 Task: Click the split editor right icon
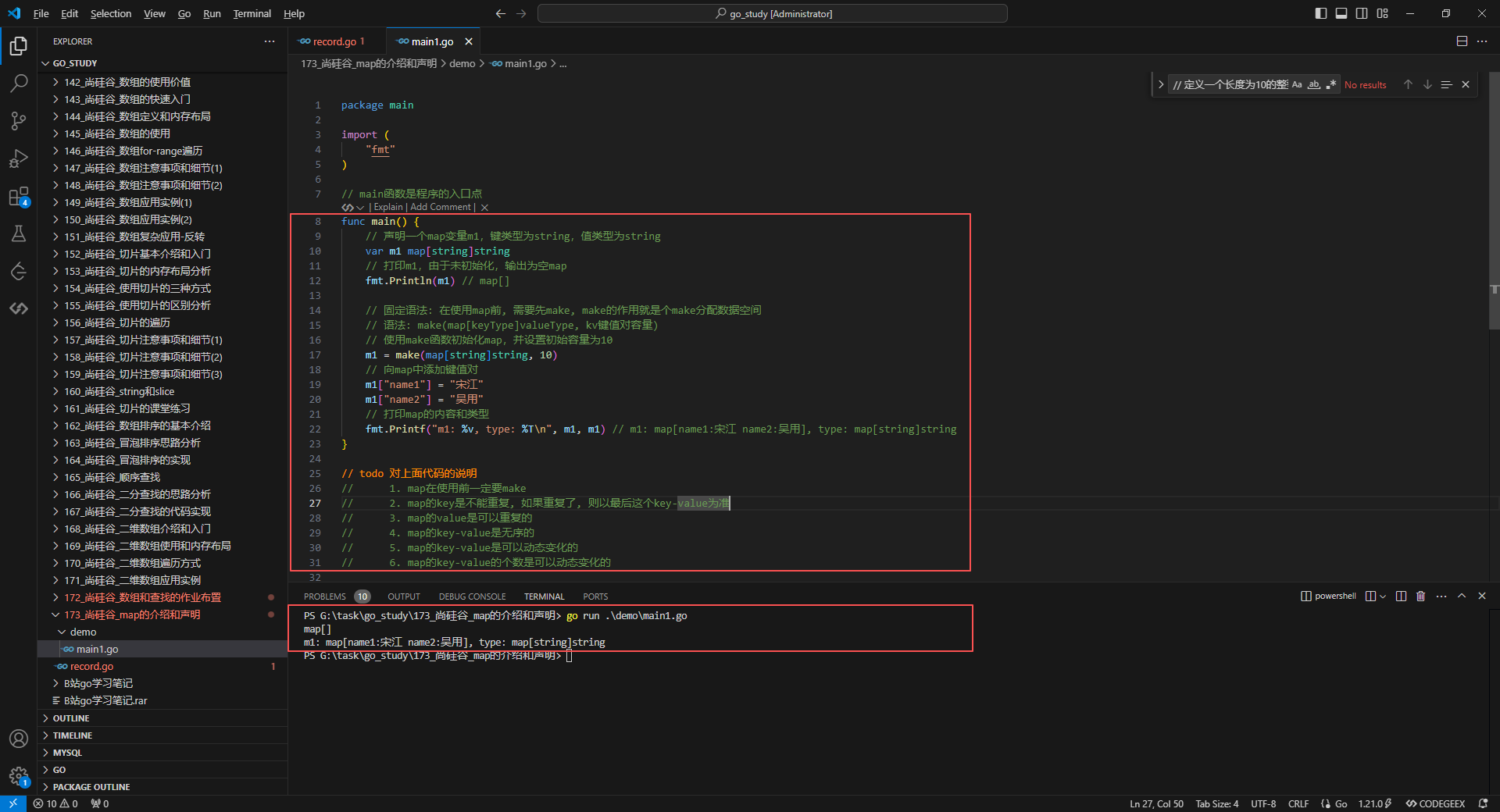click(1462, 41)
